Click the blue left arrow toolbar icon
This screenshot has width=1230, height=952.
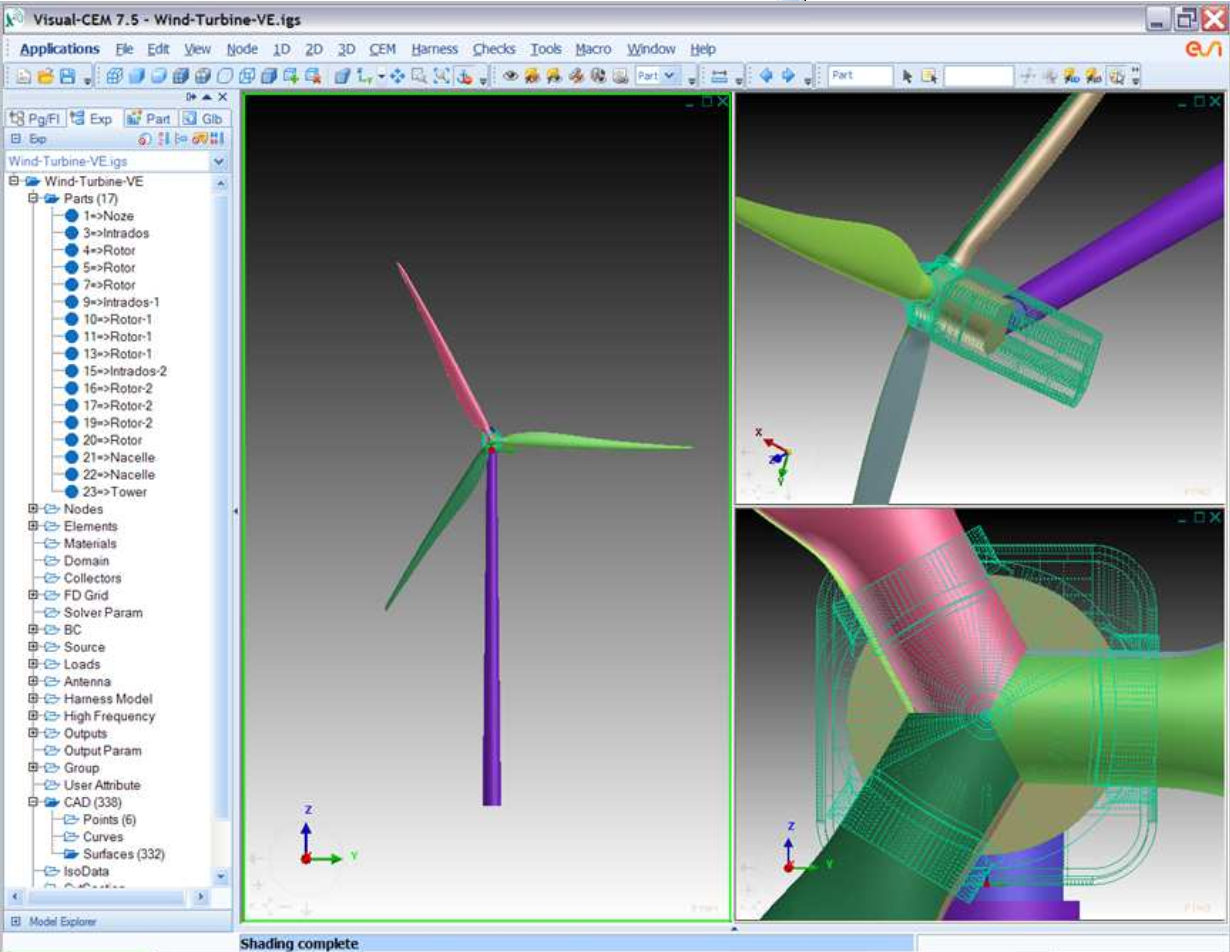(x=767, y=76)
